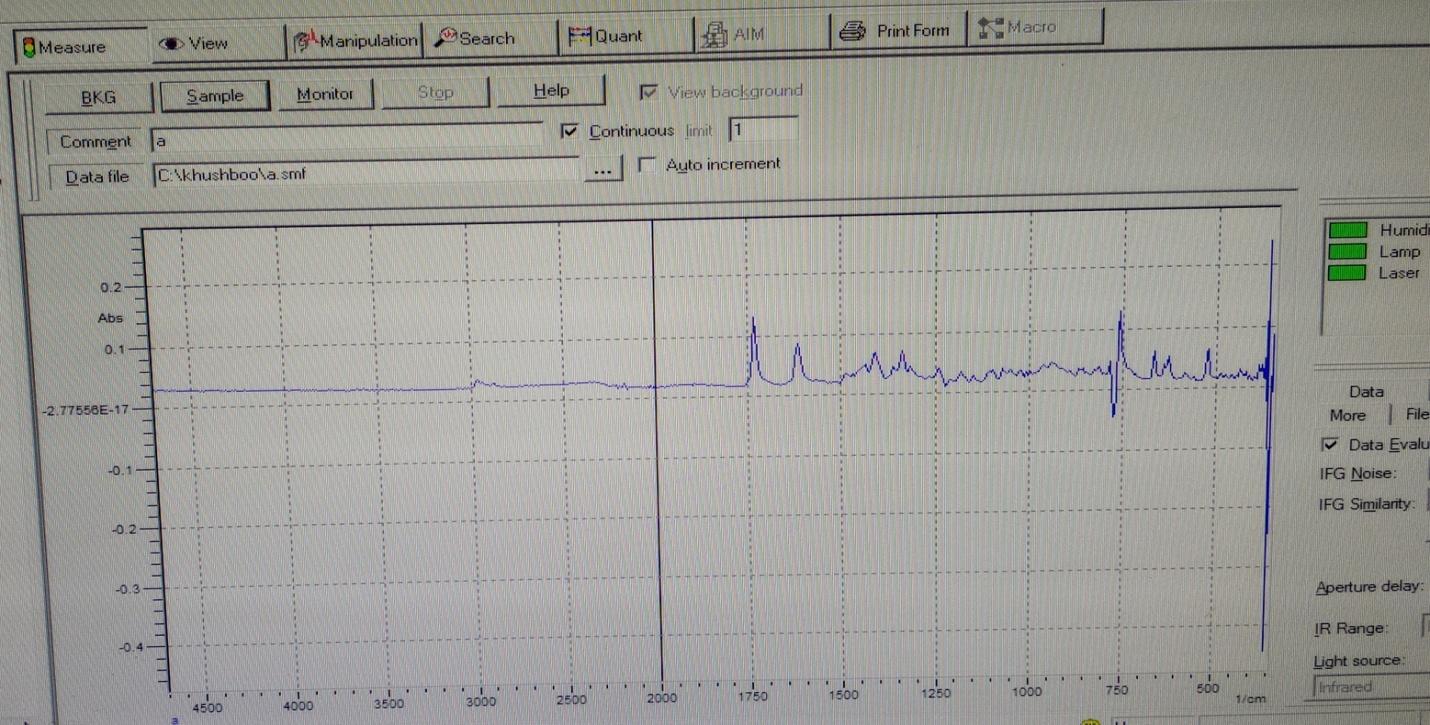The width and height of the screenshot is (1430, 725).
Task: Click the Monitor button
Action: (325, 94)
